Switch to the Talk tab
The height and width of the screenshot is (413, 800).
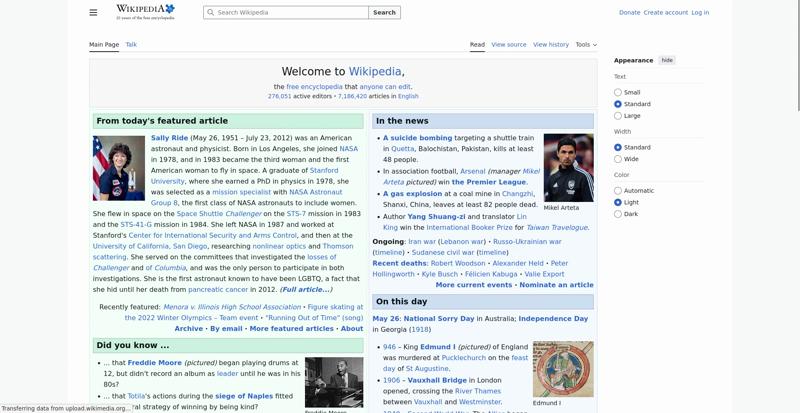pos(131,44)
